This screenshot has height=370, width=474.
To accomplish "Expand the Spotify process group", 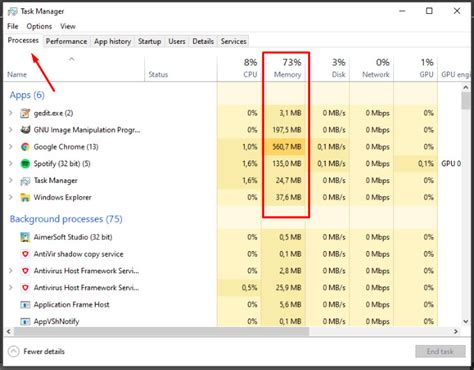I will 11,164.
